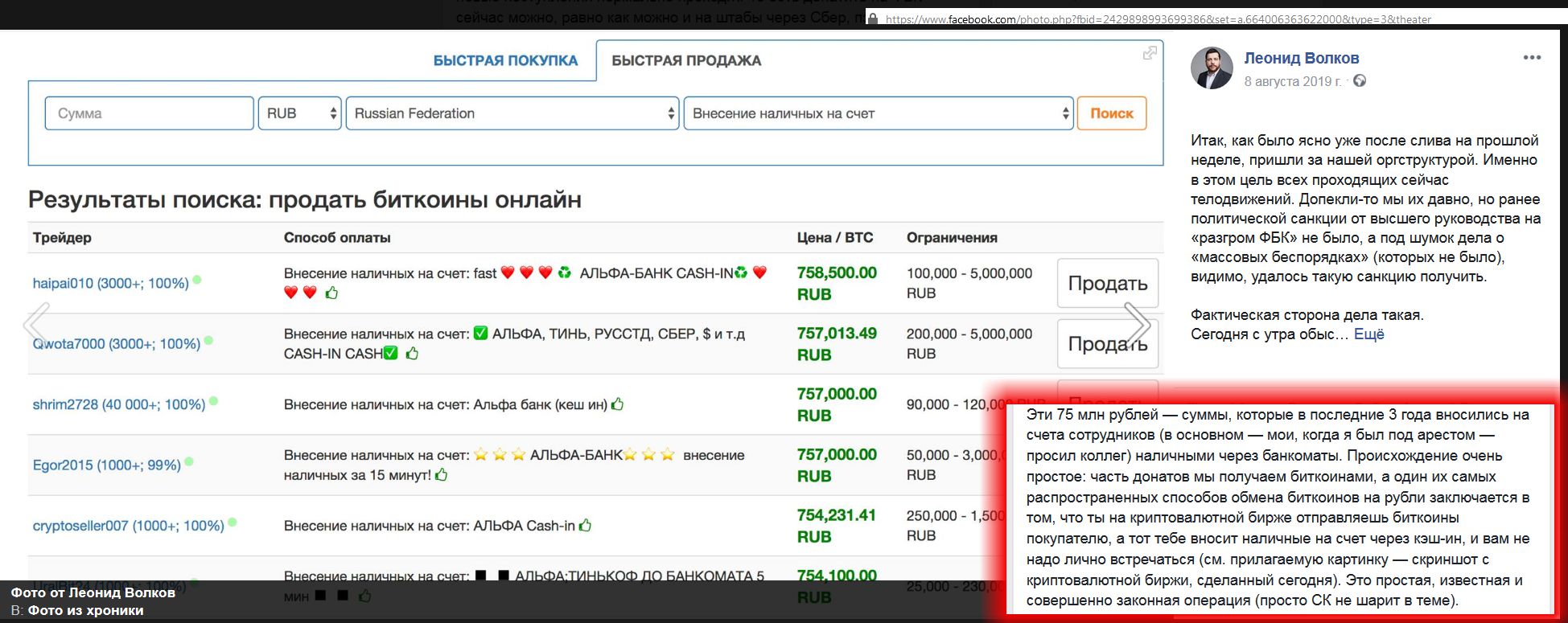1568x623 pixels.
Task: Click the orange Поиск search button
Action: point(1112,113)
